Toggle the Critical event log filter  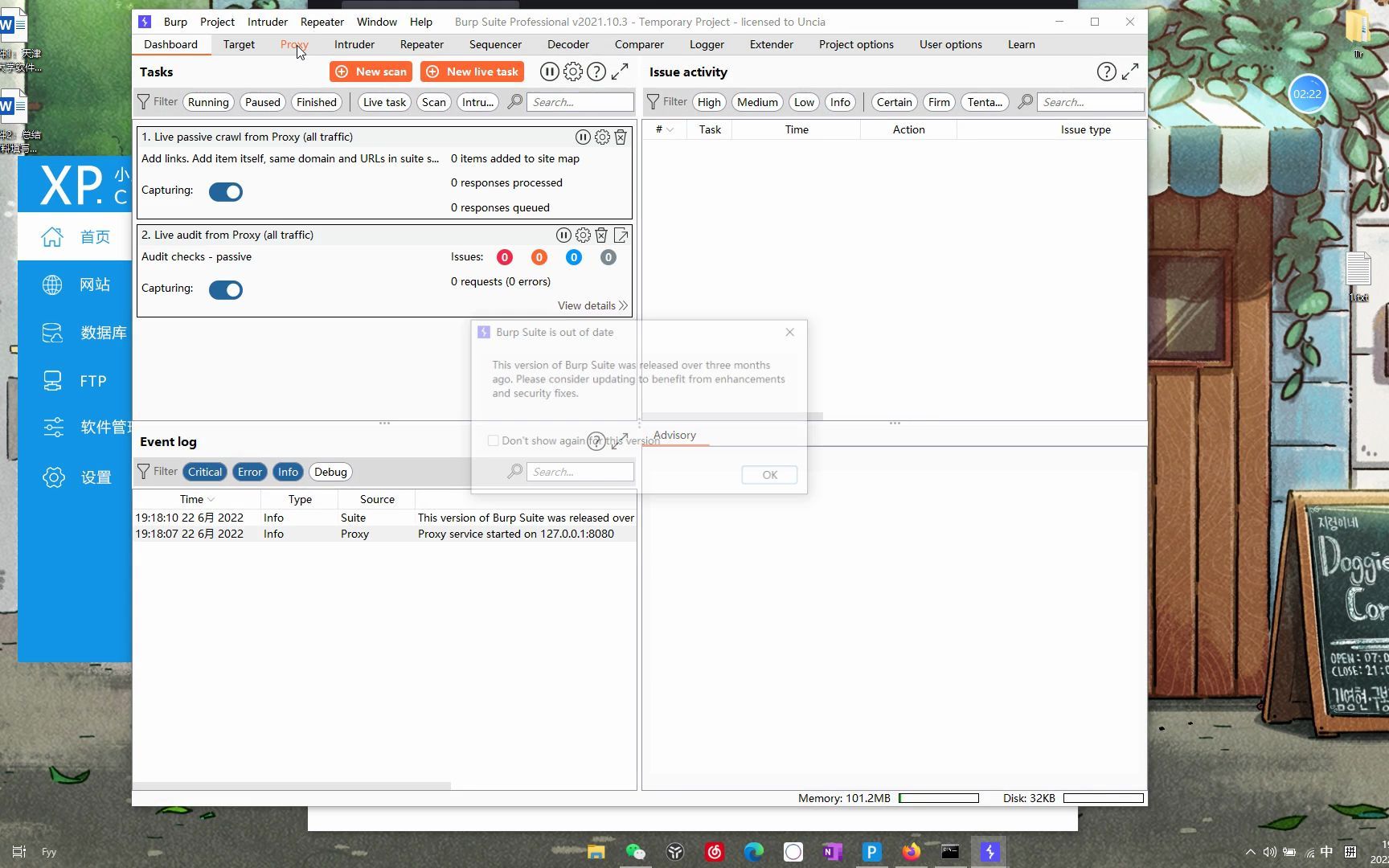(205, 472)
